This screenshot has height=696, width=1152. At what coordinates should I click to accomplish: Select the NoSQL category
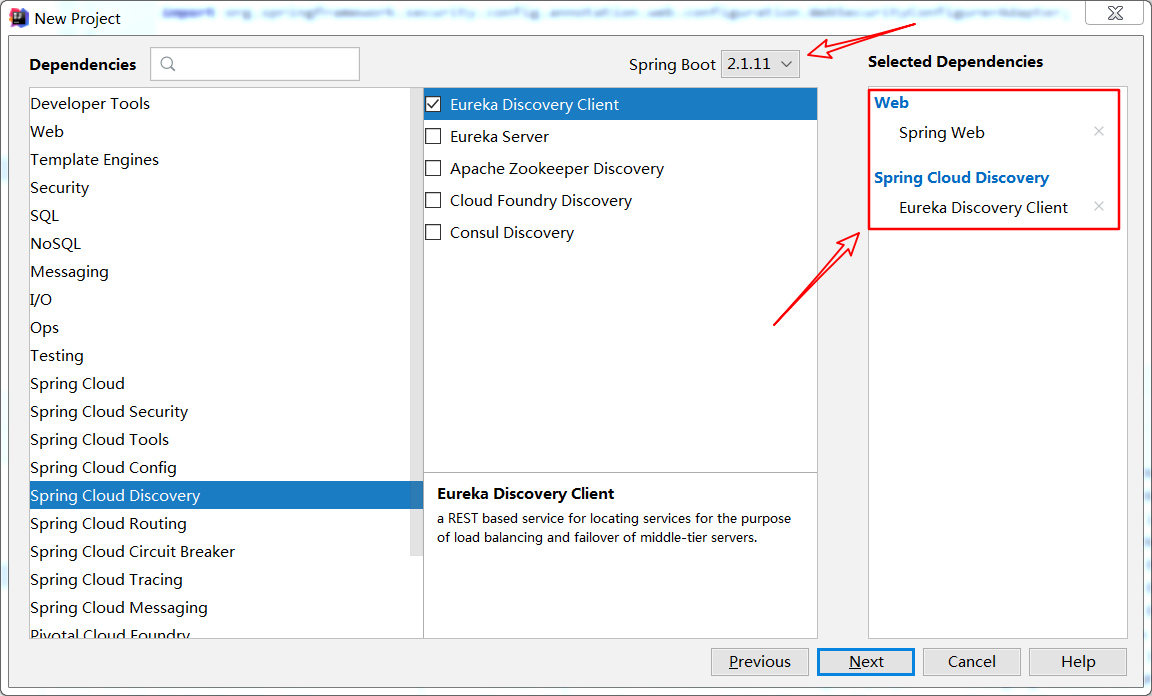tap(220, 243)
